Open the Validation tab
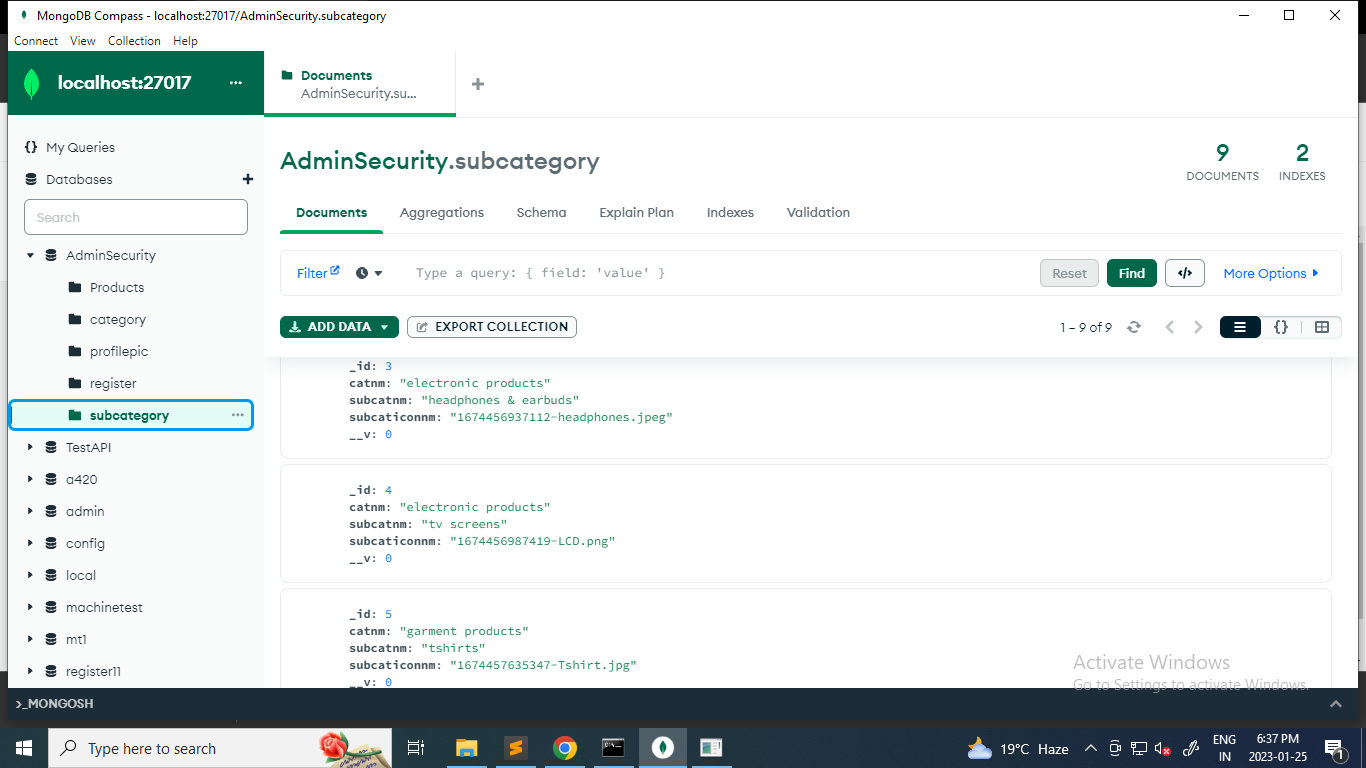 (818, 212)
